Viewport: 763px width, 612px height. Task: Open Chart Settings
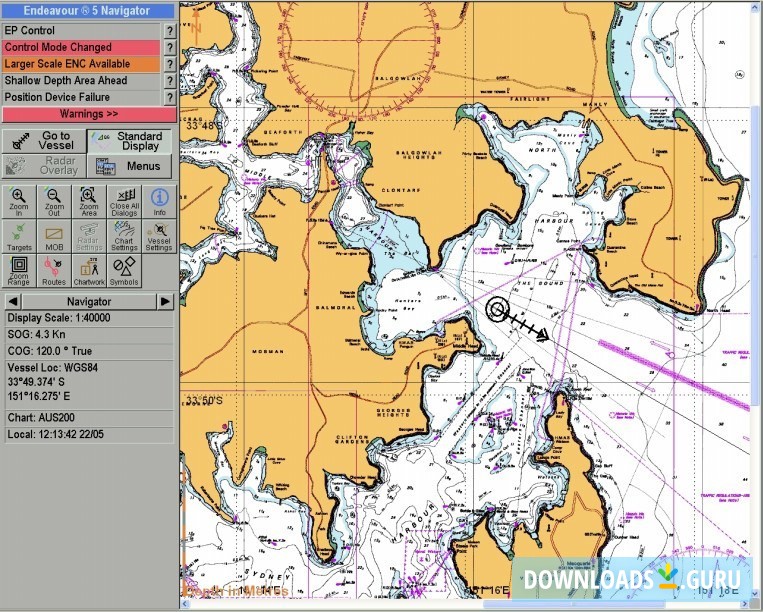pyautogui.click(x=125, y=236)
